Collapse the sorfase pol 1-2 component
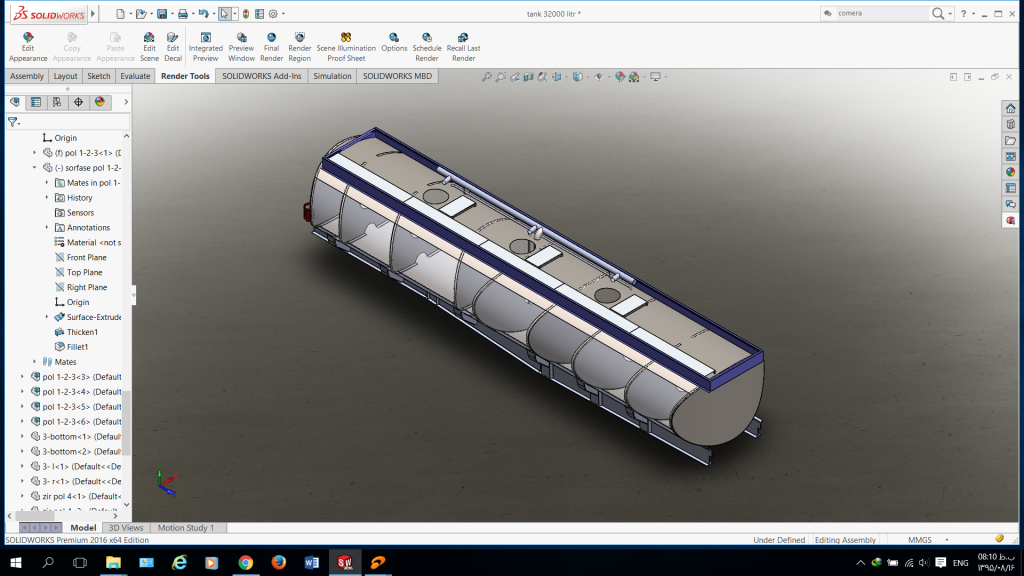1024x576 pixels. tap(35, 168)
